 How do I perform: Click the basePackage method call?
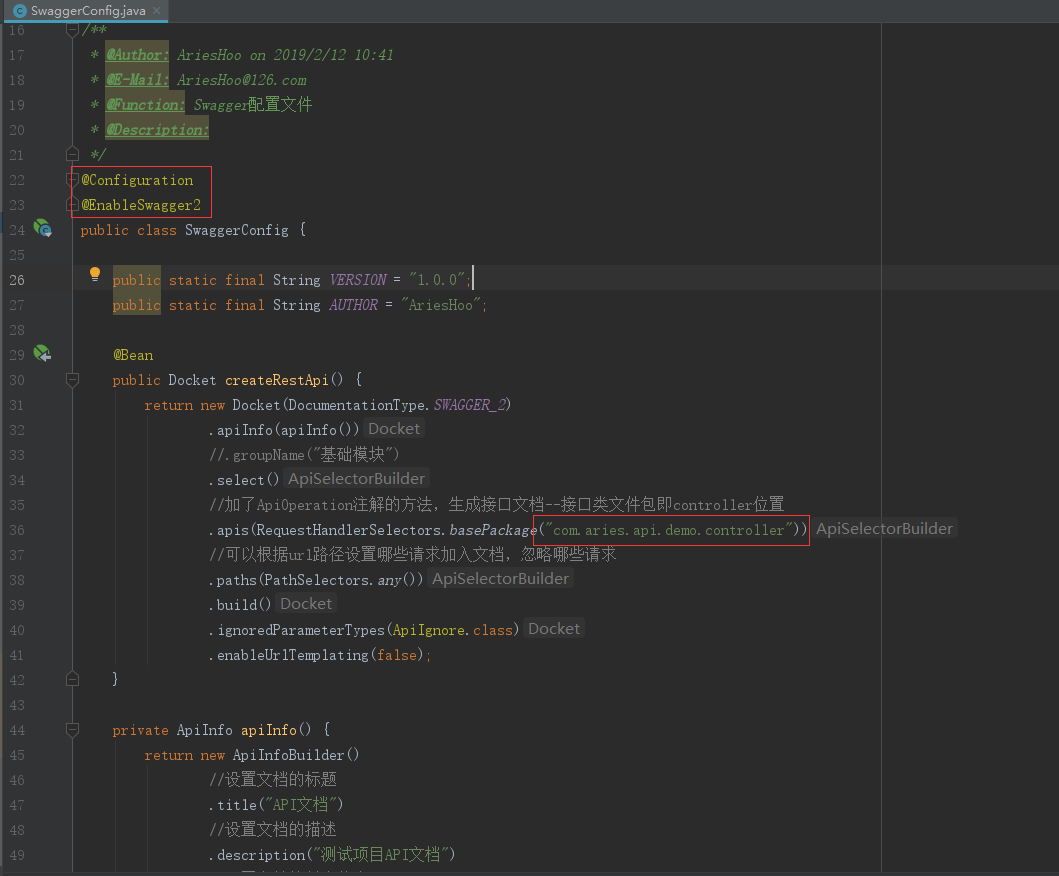(493, 530)
